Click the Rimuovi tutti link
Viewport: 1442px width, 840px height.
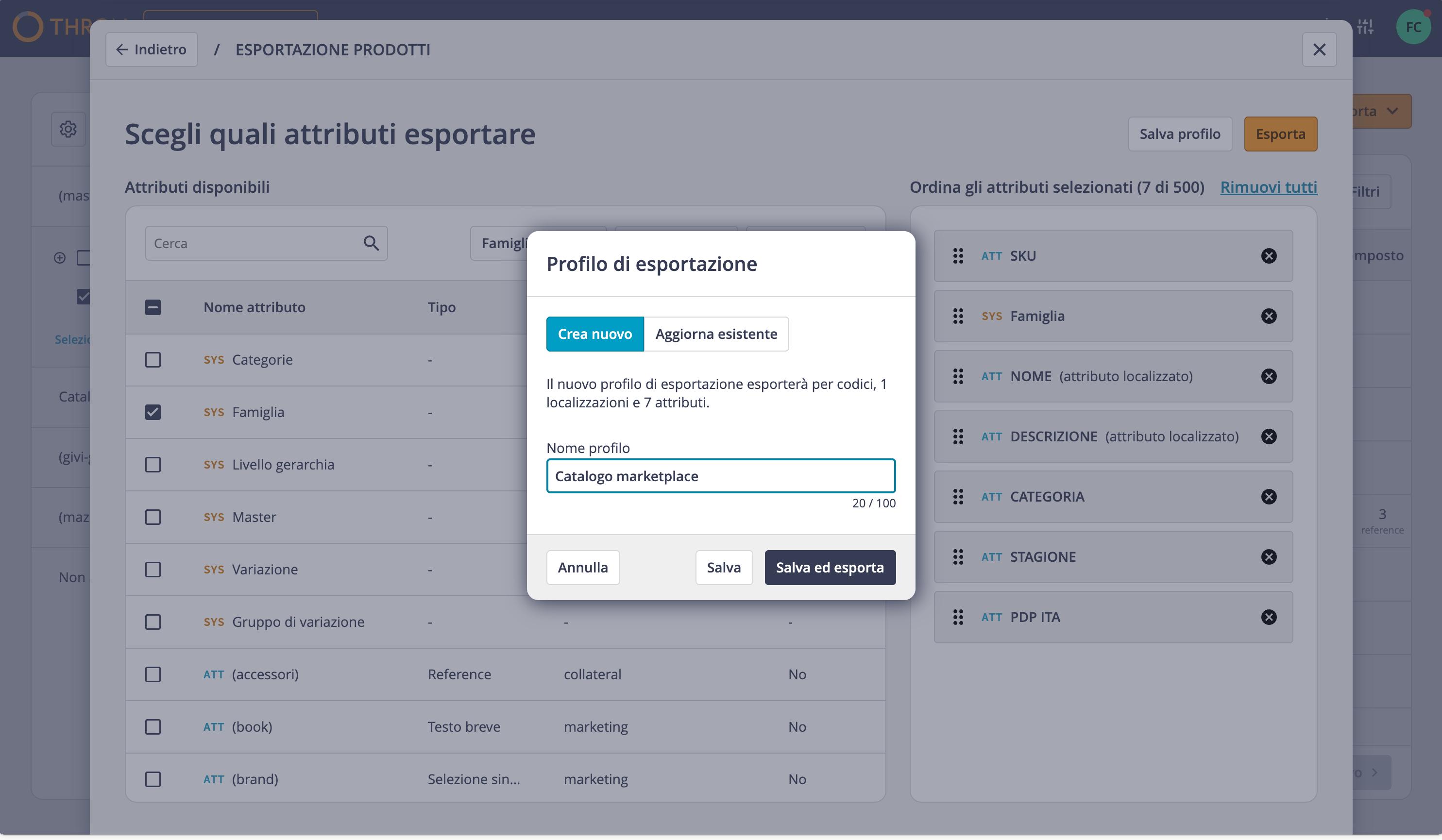[x=1269, y=187]
